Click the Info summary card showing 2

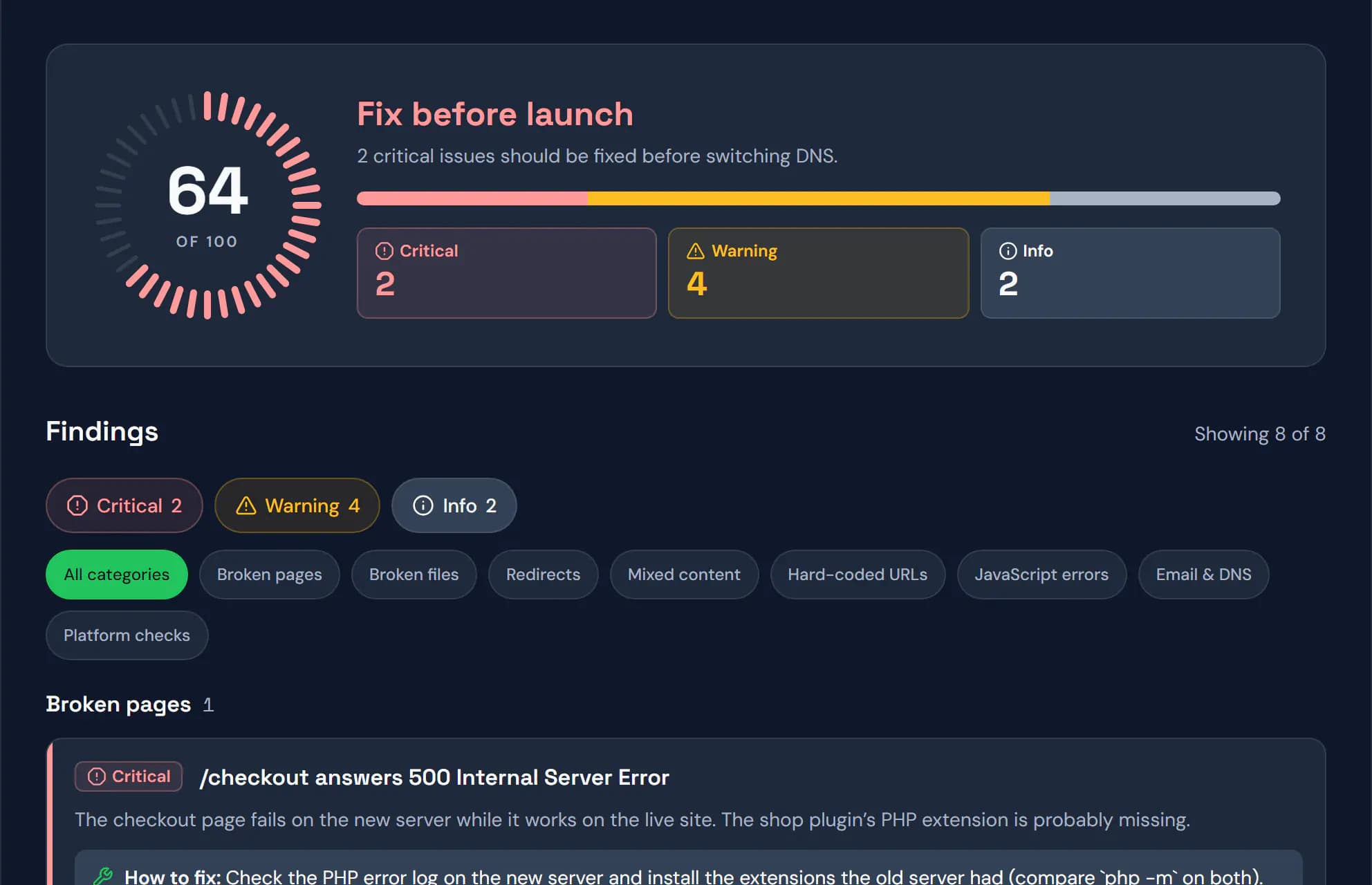(x=1131, y=273)
